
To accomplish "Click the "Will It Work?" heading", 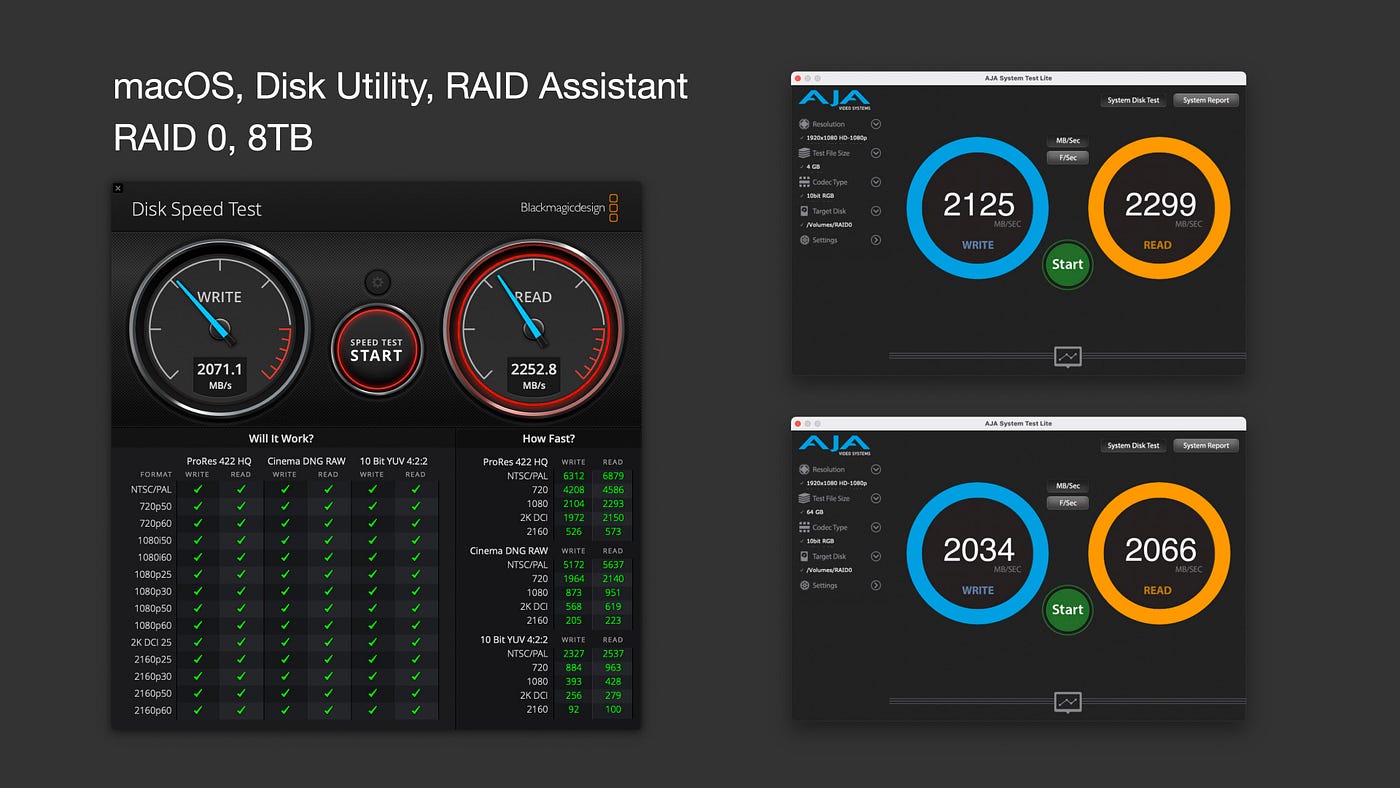I will pos(281,438).
